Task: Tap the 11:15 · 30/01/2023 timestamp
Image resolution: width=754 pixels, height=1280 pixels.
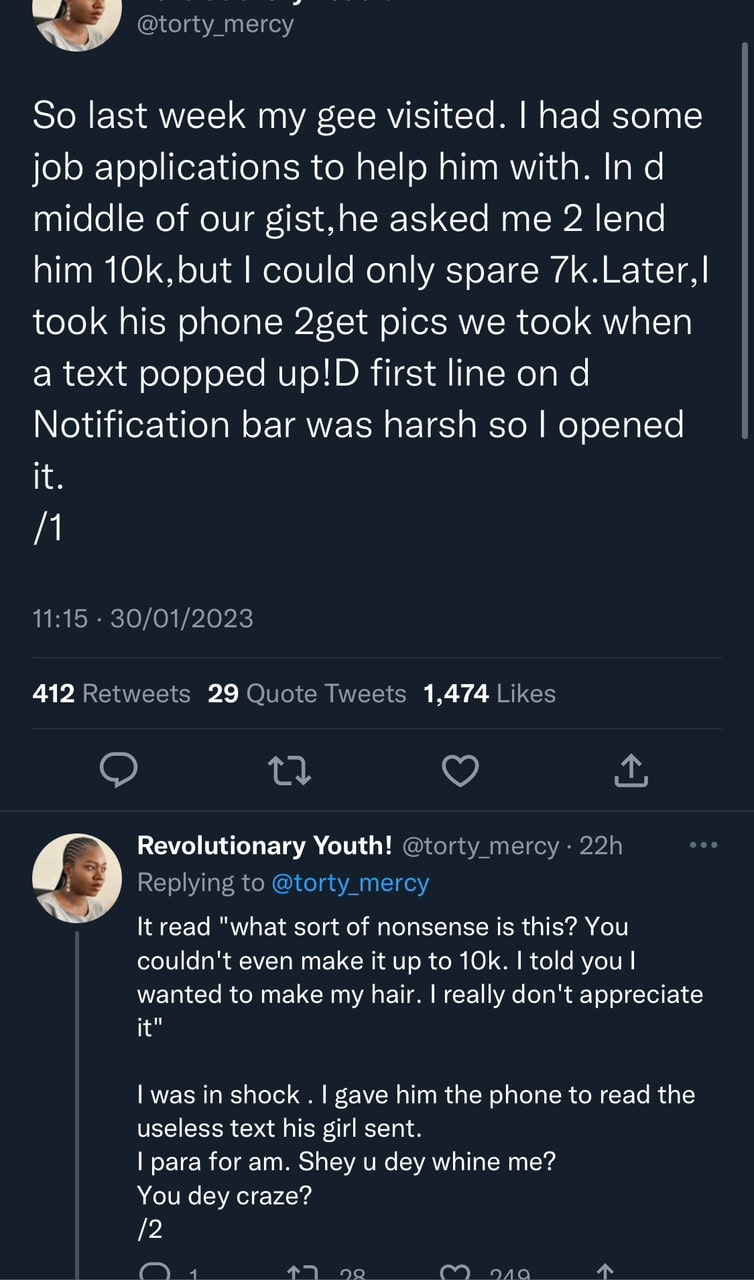Action: [142, 619]
